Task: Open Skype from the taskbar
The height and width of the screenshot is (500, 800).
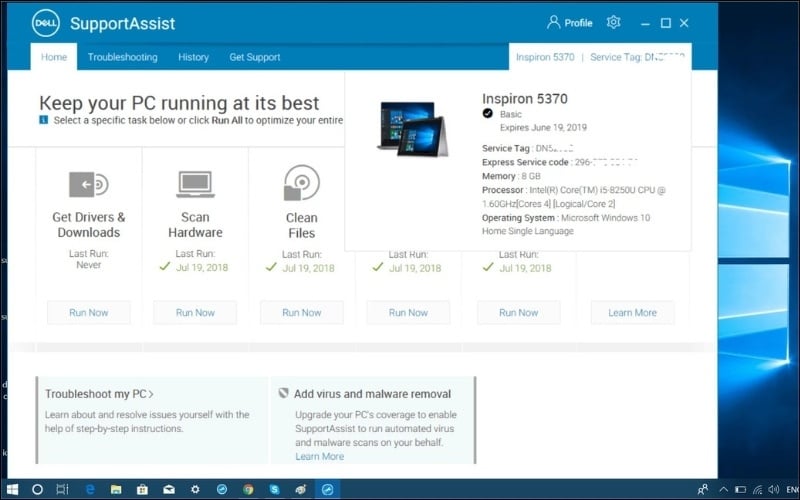Action: click(274, 490)
